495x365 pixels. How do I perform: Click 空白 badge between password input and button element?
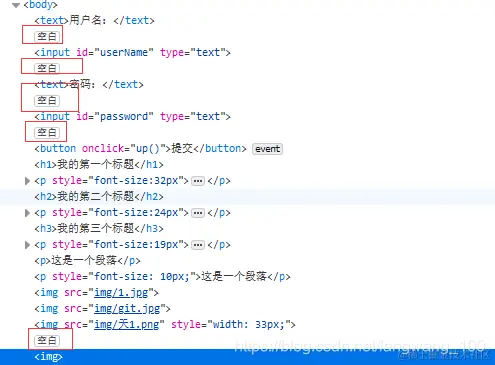[x=47, y=132]
